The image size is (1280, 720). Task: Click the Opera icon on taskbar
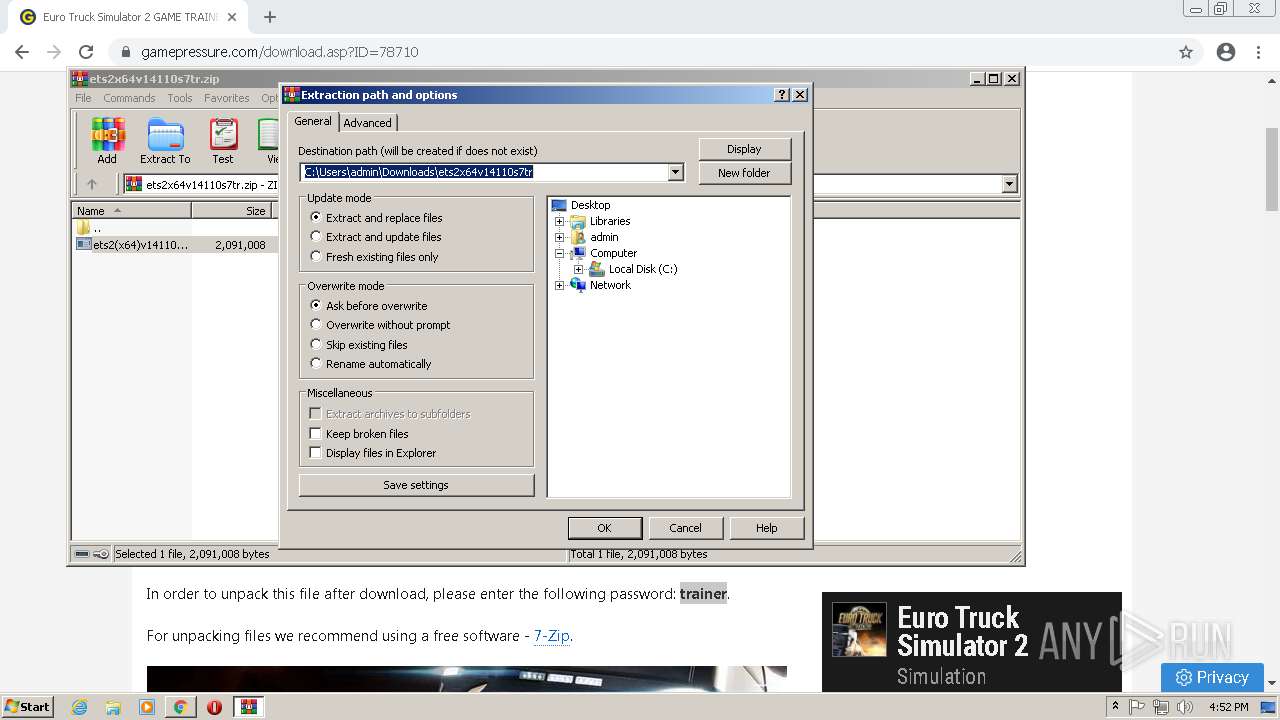tap(214, 707)
